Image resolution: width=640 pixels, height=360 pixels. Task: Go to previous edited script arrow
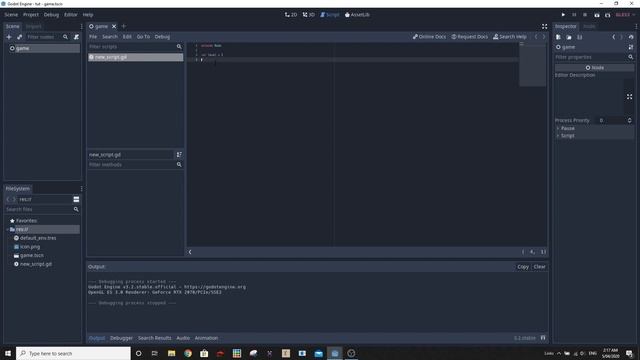point(536,37)
